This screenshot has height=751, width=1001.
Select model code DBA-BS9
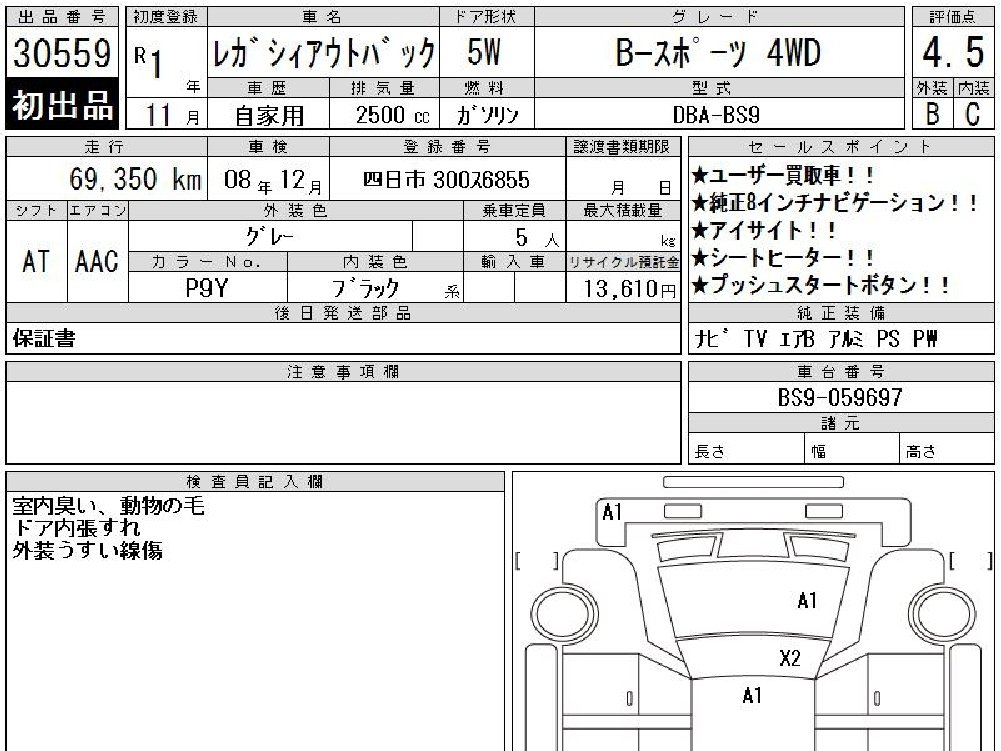pos(716,115)
